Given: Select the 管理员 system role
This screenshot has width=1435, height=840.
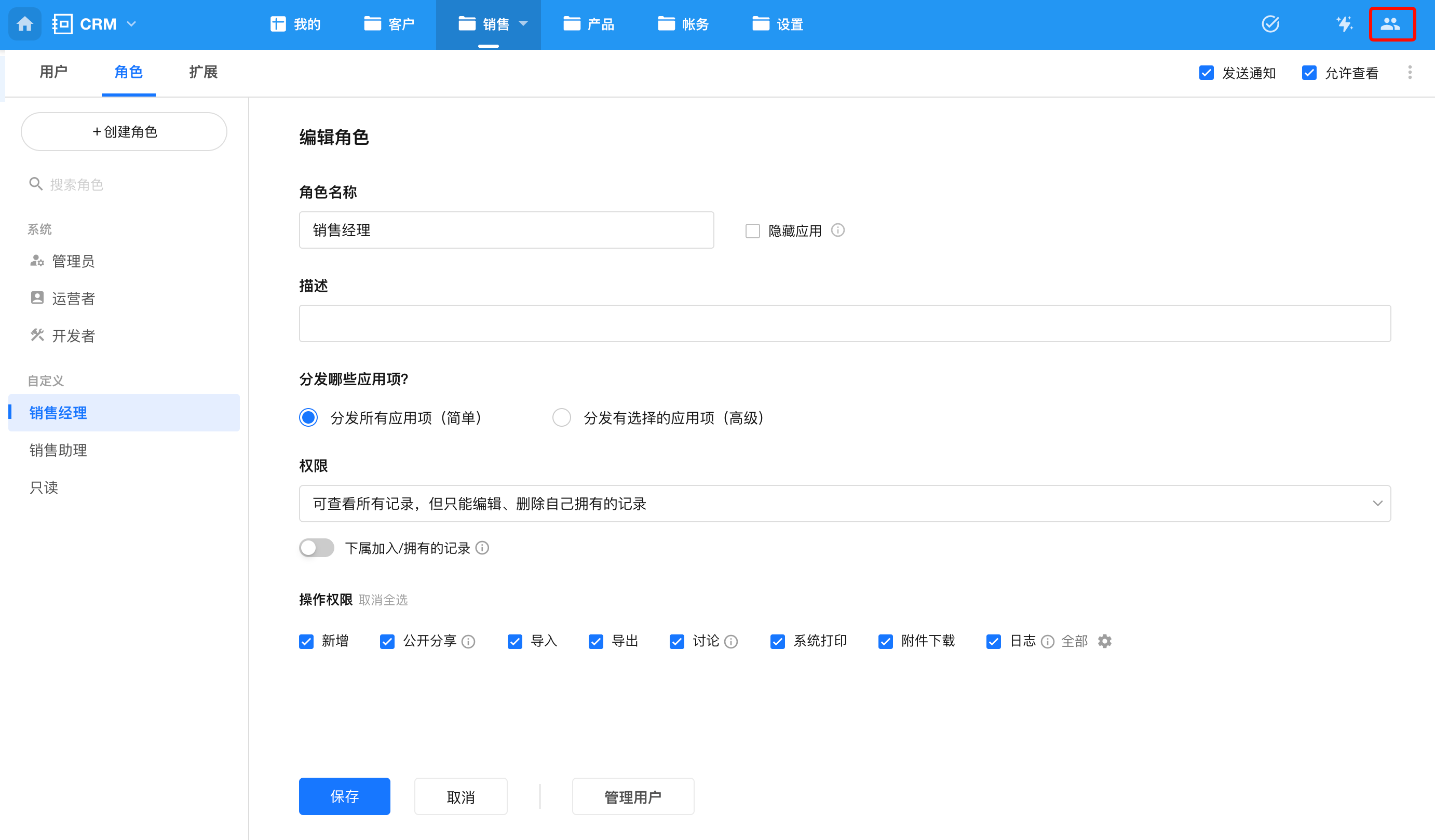Looking at the screenshot, I should point(124,261).
